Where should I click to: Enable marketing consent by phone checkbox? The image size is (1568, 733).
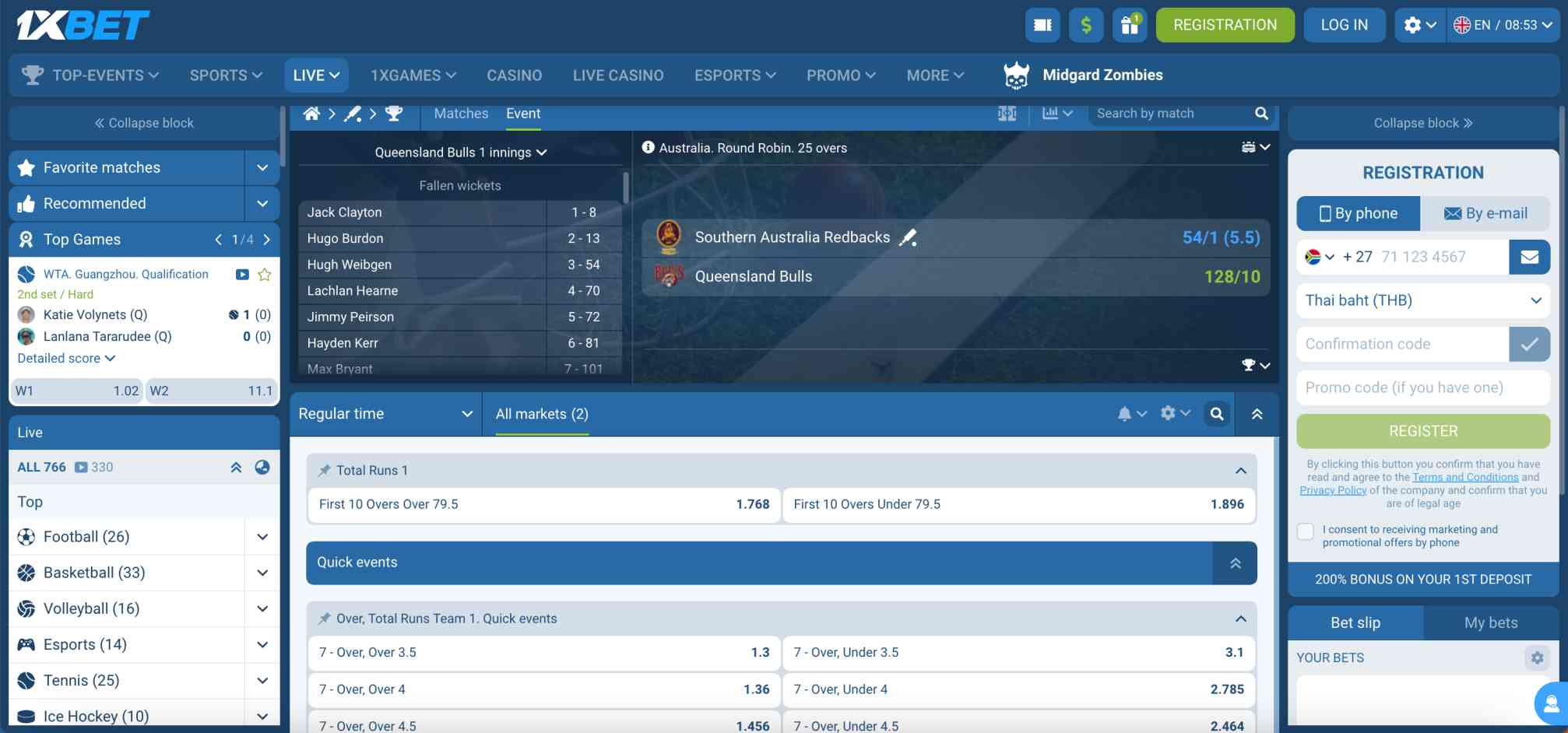(1305, 531)
